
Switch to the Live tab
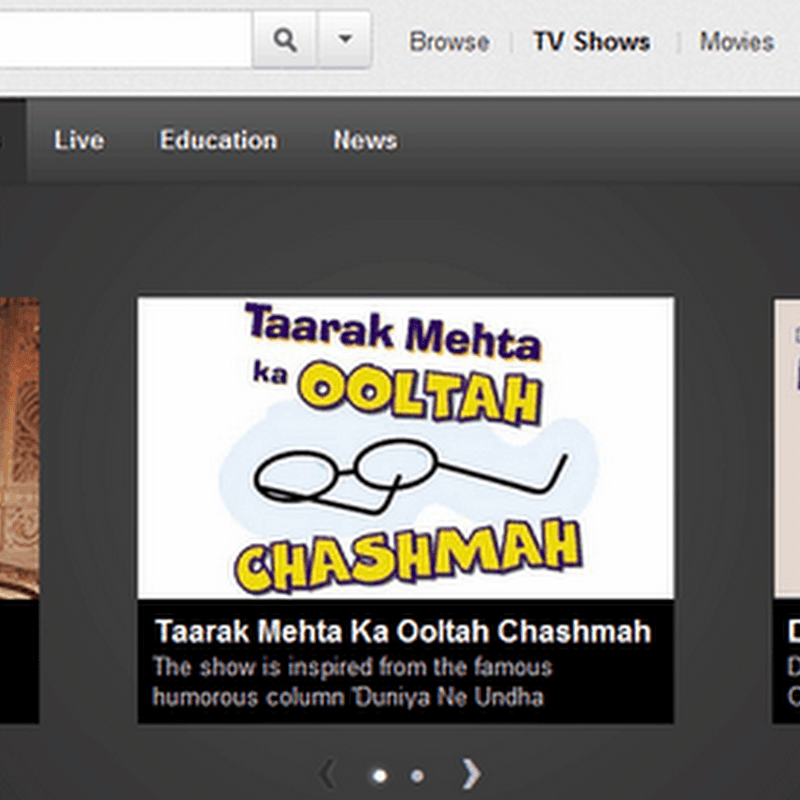point(79,140)
